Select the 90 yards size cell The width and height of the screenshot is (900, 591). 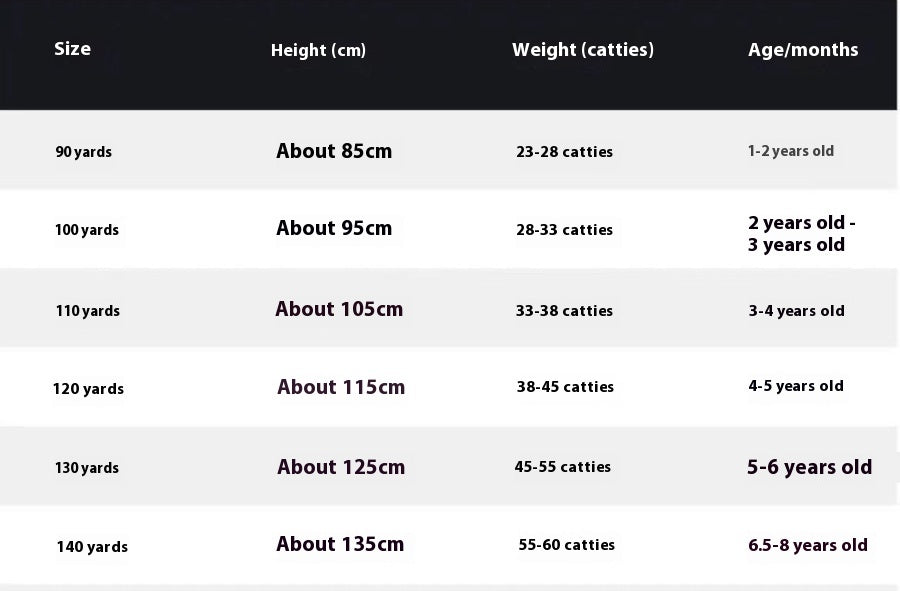point(83,152)
